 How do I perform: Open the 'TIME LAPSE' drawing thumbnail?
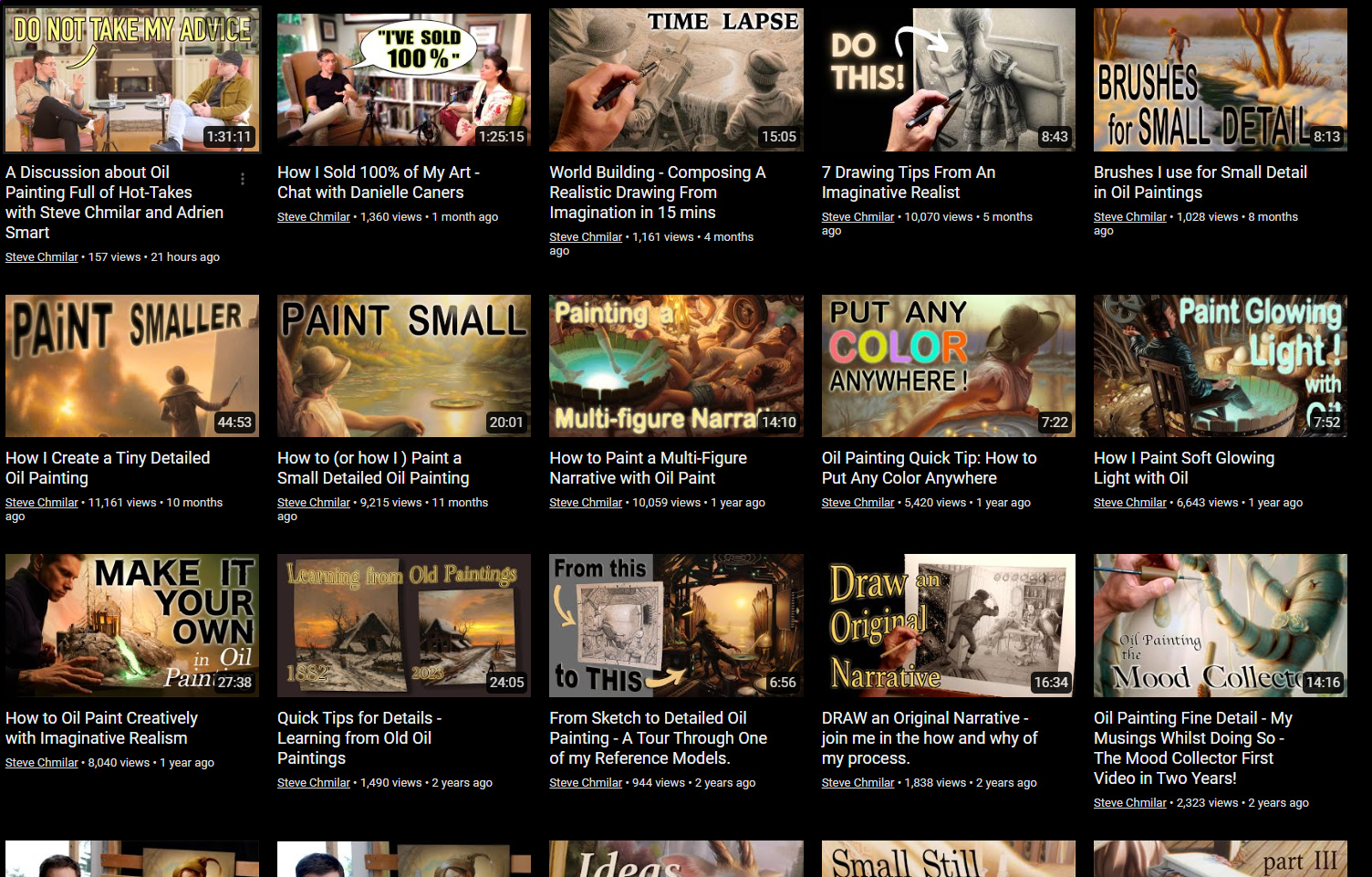click(x=676, y=79)
